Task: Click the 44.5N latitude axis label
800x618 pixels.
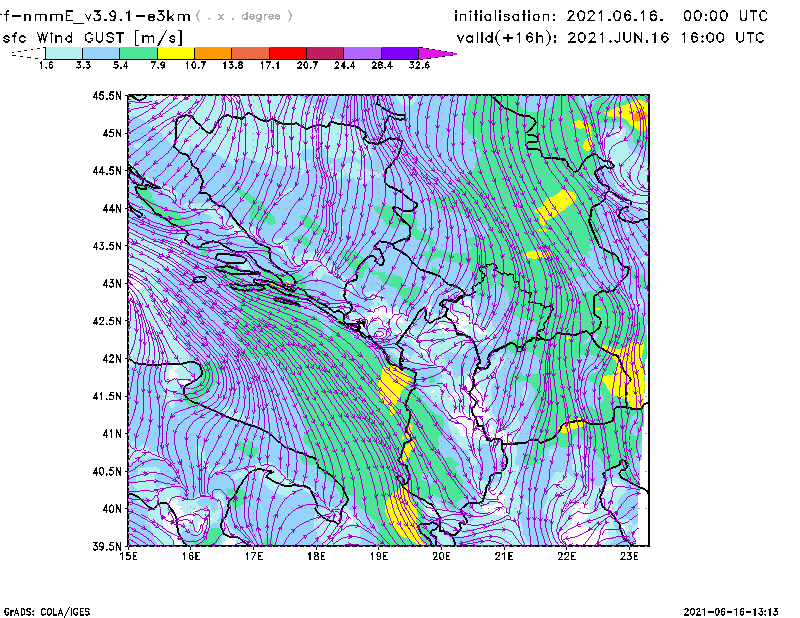Action: [x=107, y=170]
